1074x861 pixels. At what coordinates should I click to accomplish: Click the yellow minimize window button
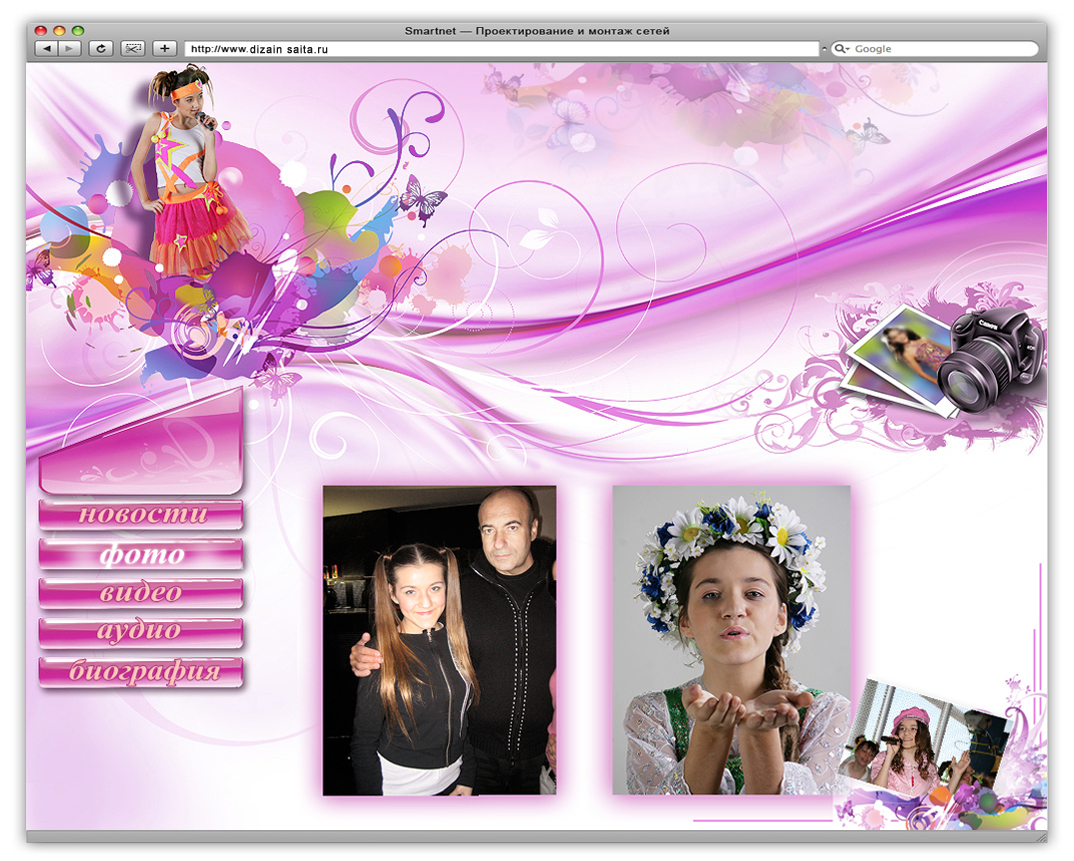59,31
